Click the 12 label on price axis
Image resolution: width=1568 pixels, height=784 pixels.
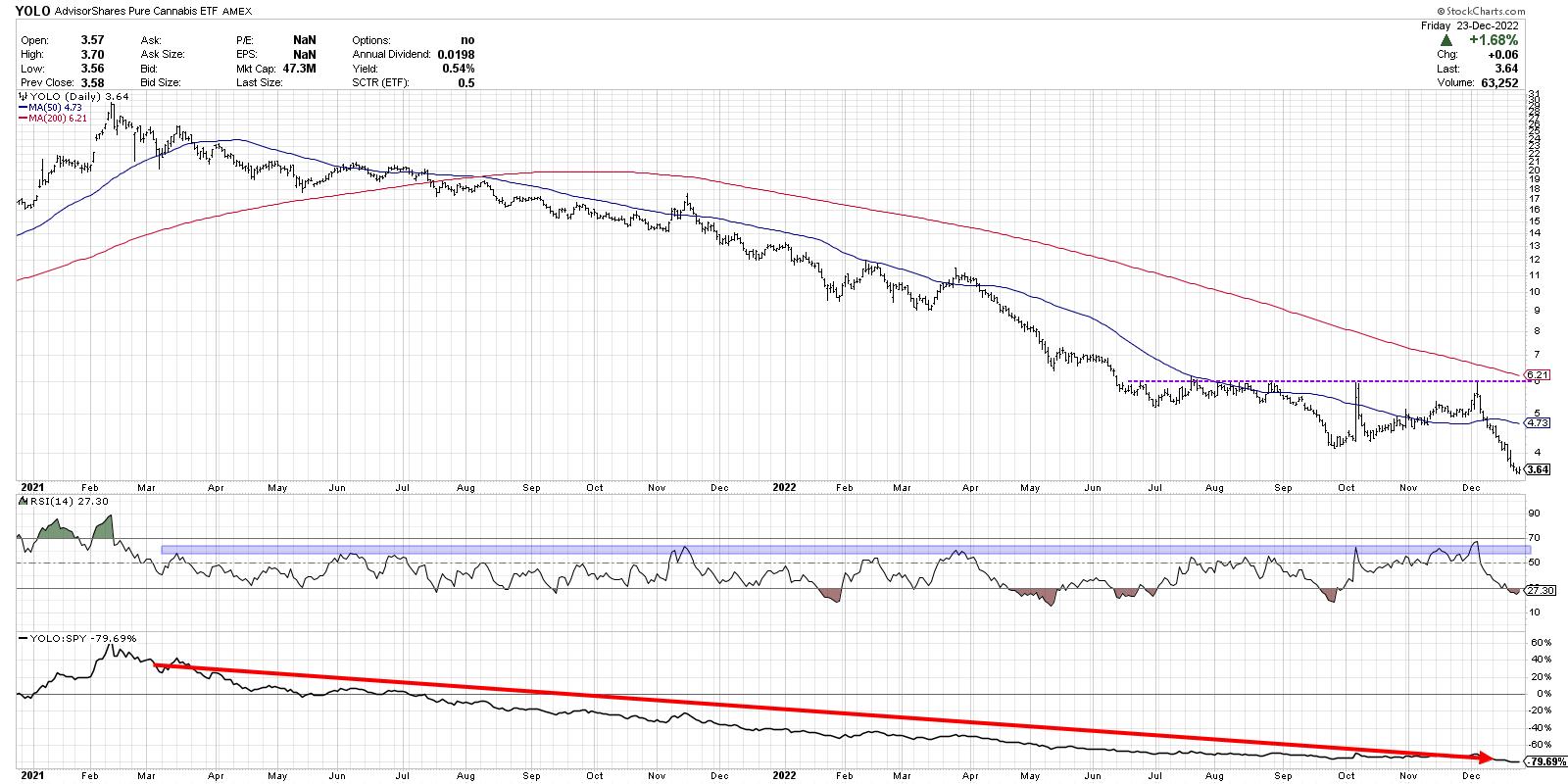click(x=1533, y=260)
